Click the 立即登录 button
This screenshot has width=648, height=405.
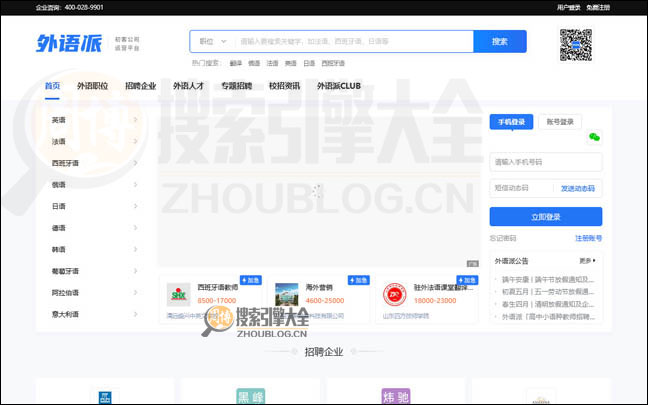click(545, 216)
